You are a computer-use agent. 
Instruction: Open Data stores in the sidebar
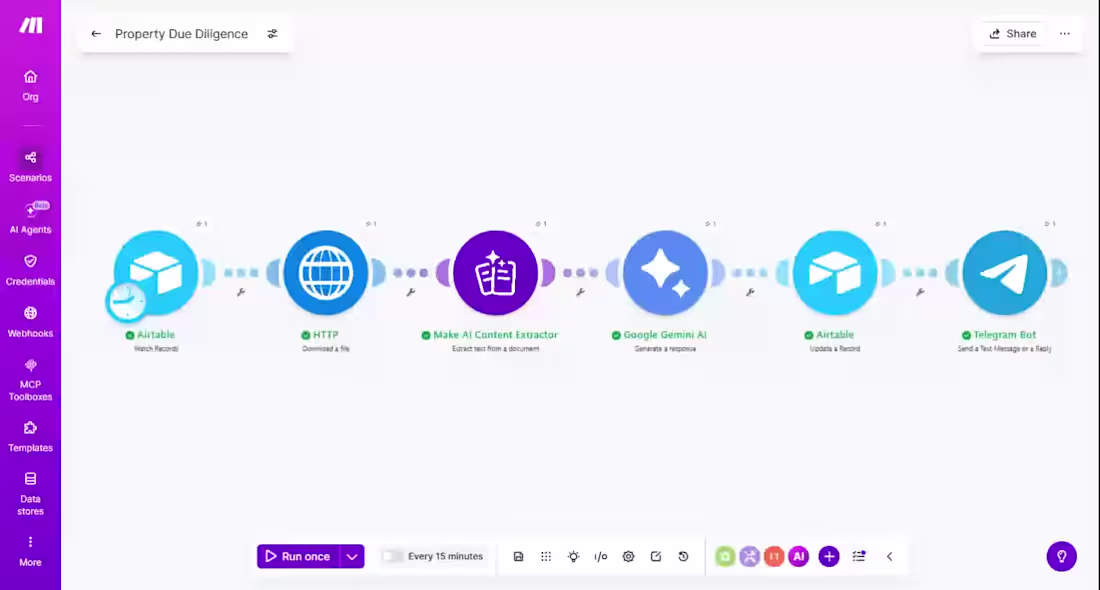pos(30,494)
